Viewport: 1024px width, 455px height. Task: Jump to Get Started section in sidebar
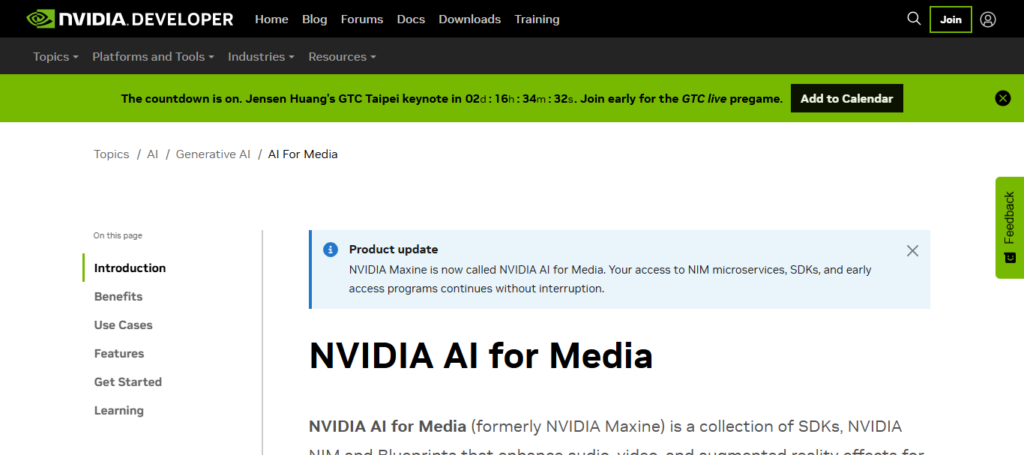128,382
